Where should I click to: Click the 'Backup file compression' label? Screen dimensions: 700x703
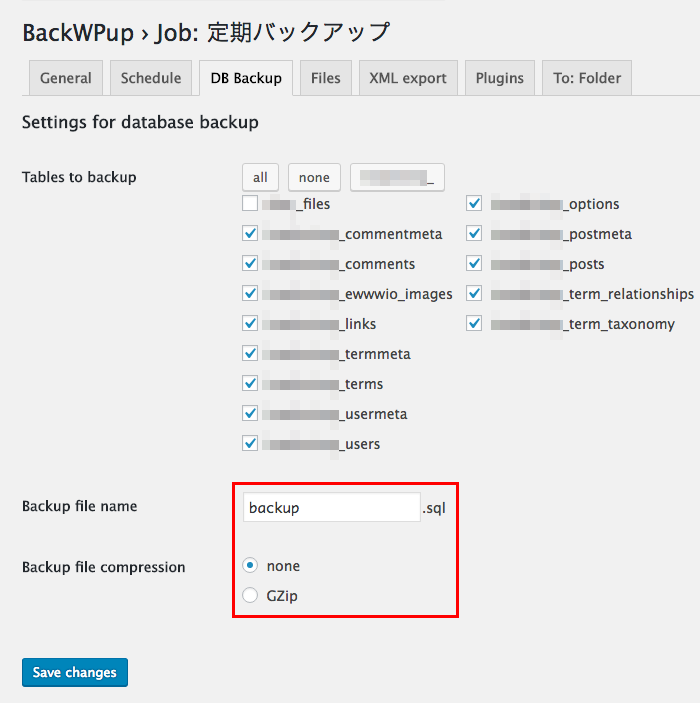(104, 567)
